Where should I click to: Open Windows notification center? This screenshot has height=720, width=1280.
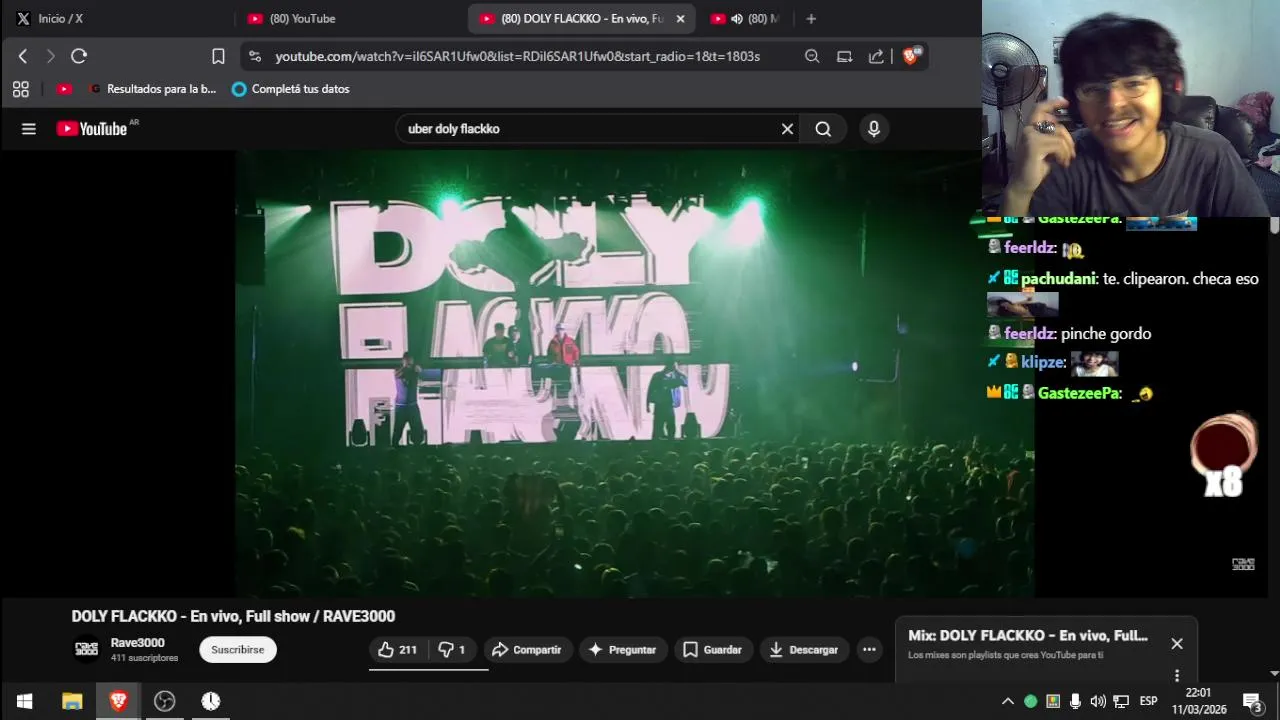tap(1252, 701)
